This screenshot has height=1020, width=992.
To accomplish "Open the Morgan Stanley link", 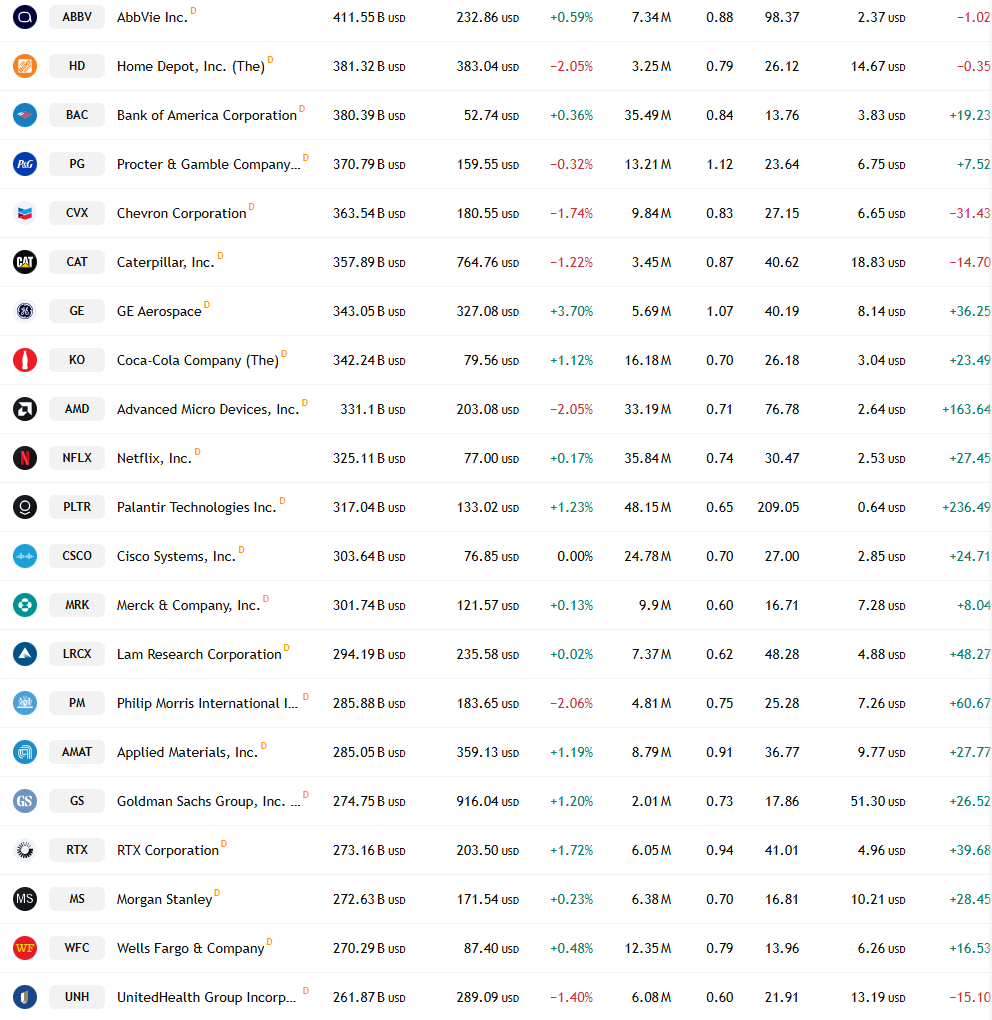I will click(x=164, y=900).
